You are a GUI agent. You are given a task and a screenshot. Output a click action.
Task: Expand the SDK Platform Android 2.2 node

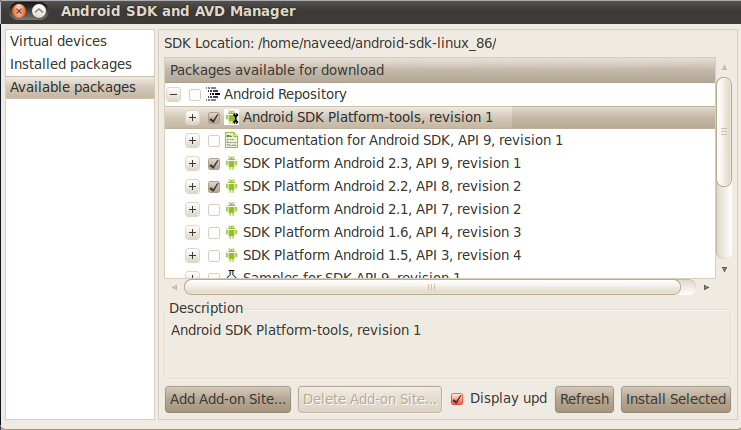pyautogui.click(x=192, y=186)
